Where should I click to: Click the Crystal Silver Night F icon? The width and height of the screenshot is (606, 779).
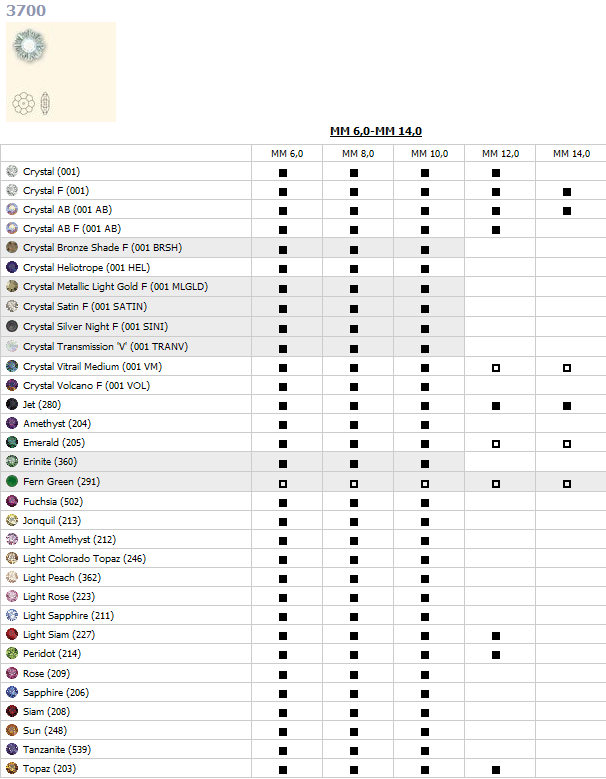[x=12, y=326]
